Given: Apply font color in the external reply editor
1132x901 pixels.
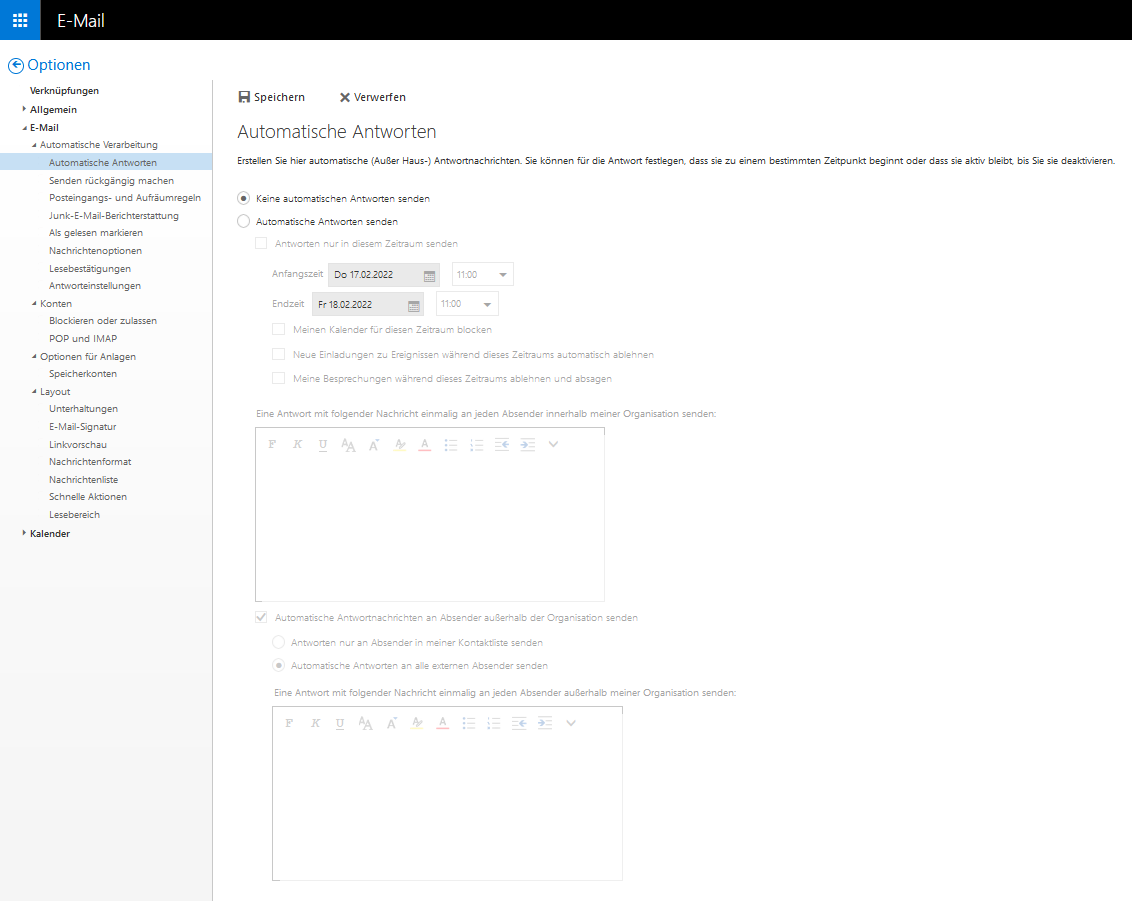Looking at the screenshot, I should [x=441, y=722].
